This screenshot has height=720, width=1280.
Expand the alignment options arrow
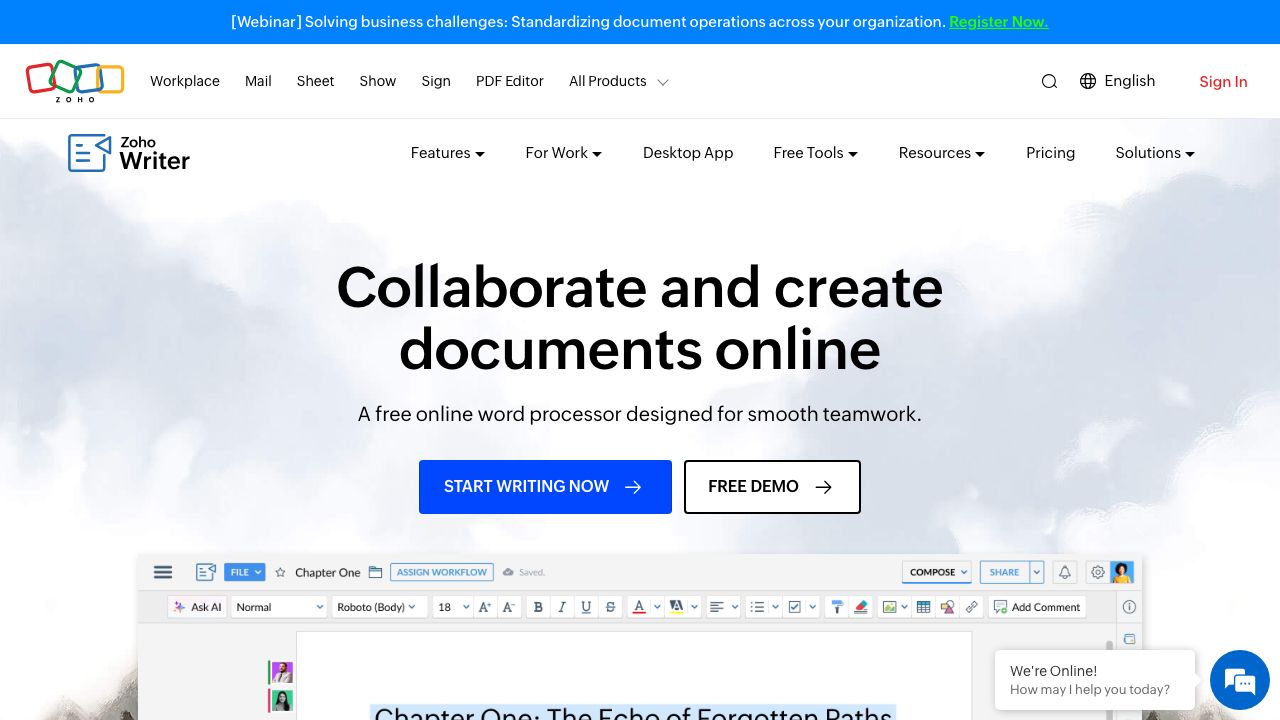pyautogui.click(x=735, y=607)
